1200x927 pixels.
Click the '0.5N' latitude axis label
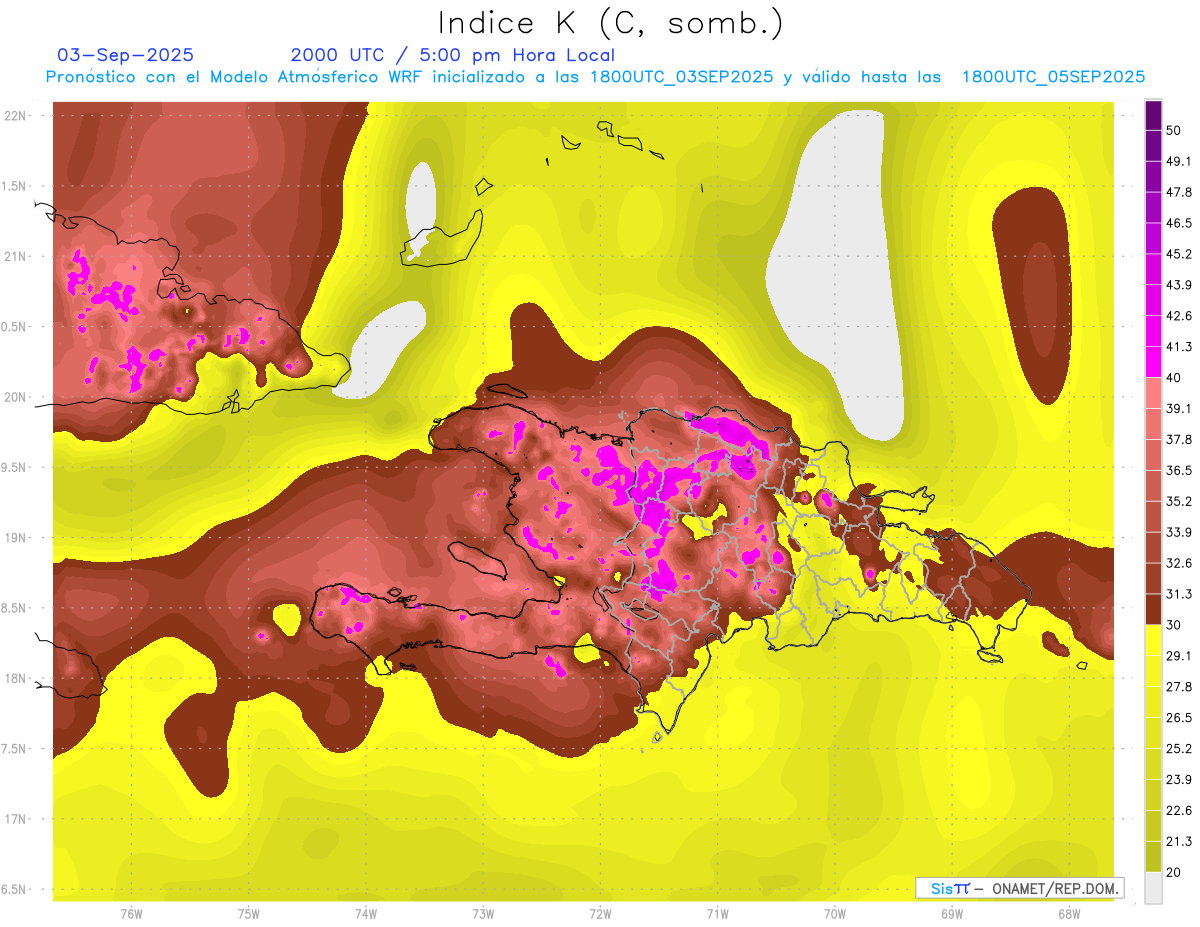click(x=15, y=327)
